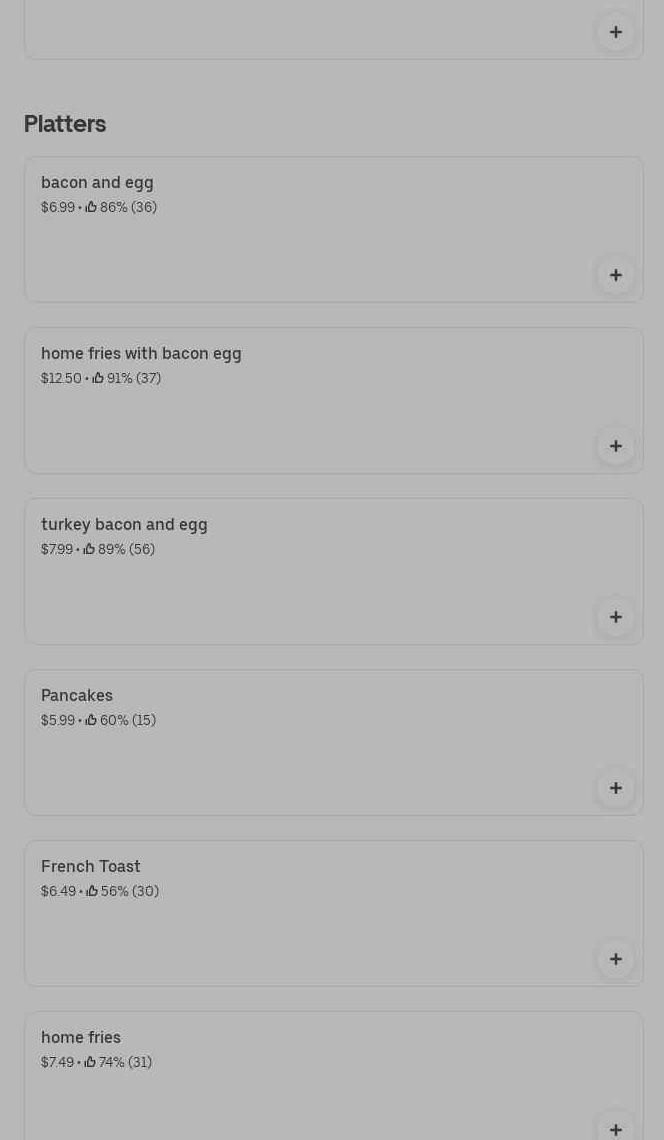View turkey bacon and egg item
This screenshot has width=664, height=1140.
(124, 525)
